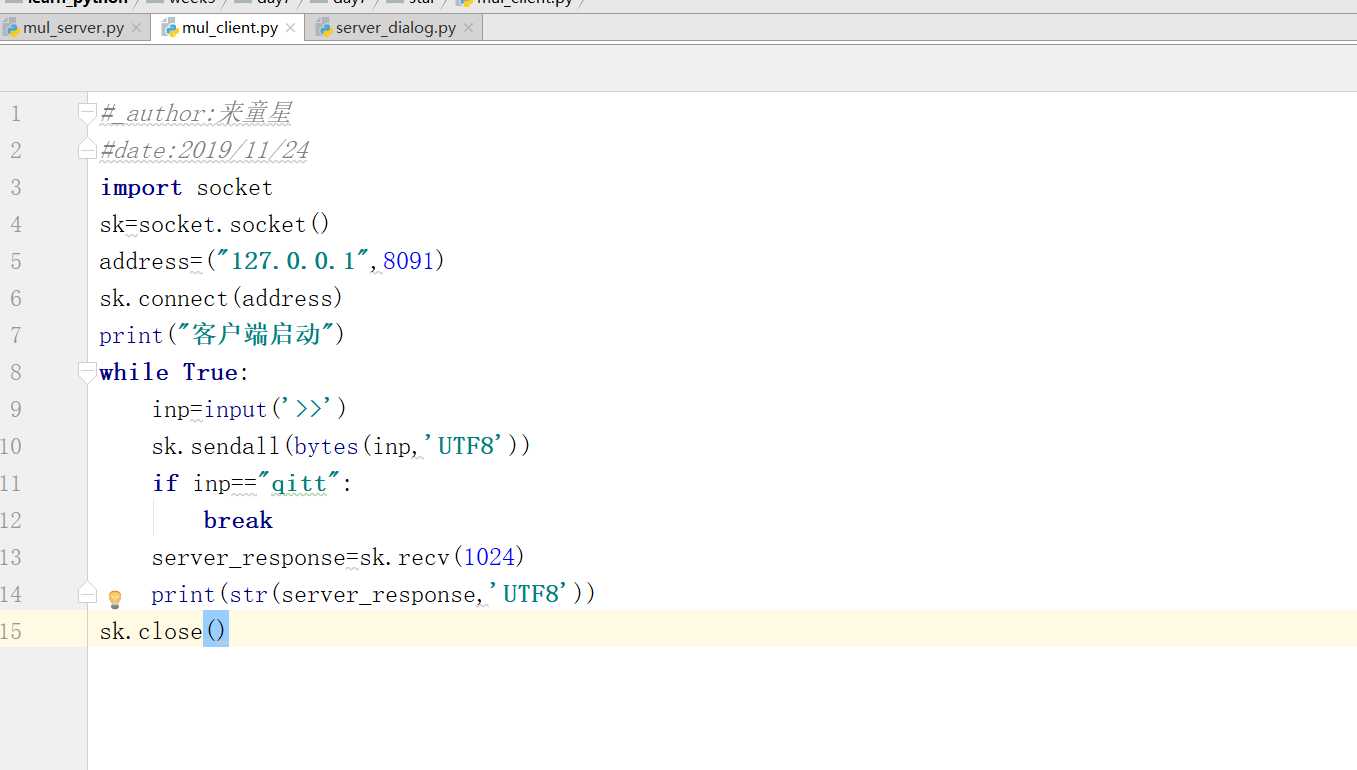Collapse the fold marker beside the #_author comment
Image resolution: width=1357 pixels, height=770 pixels.
pos(87,113)
